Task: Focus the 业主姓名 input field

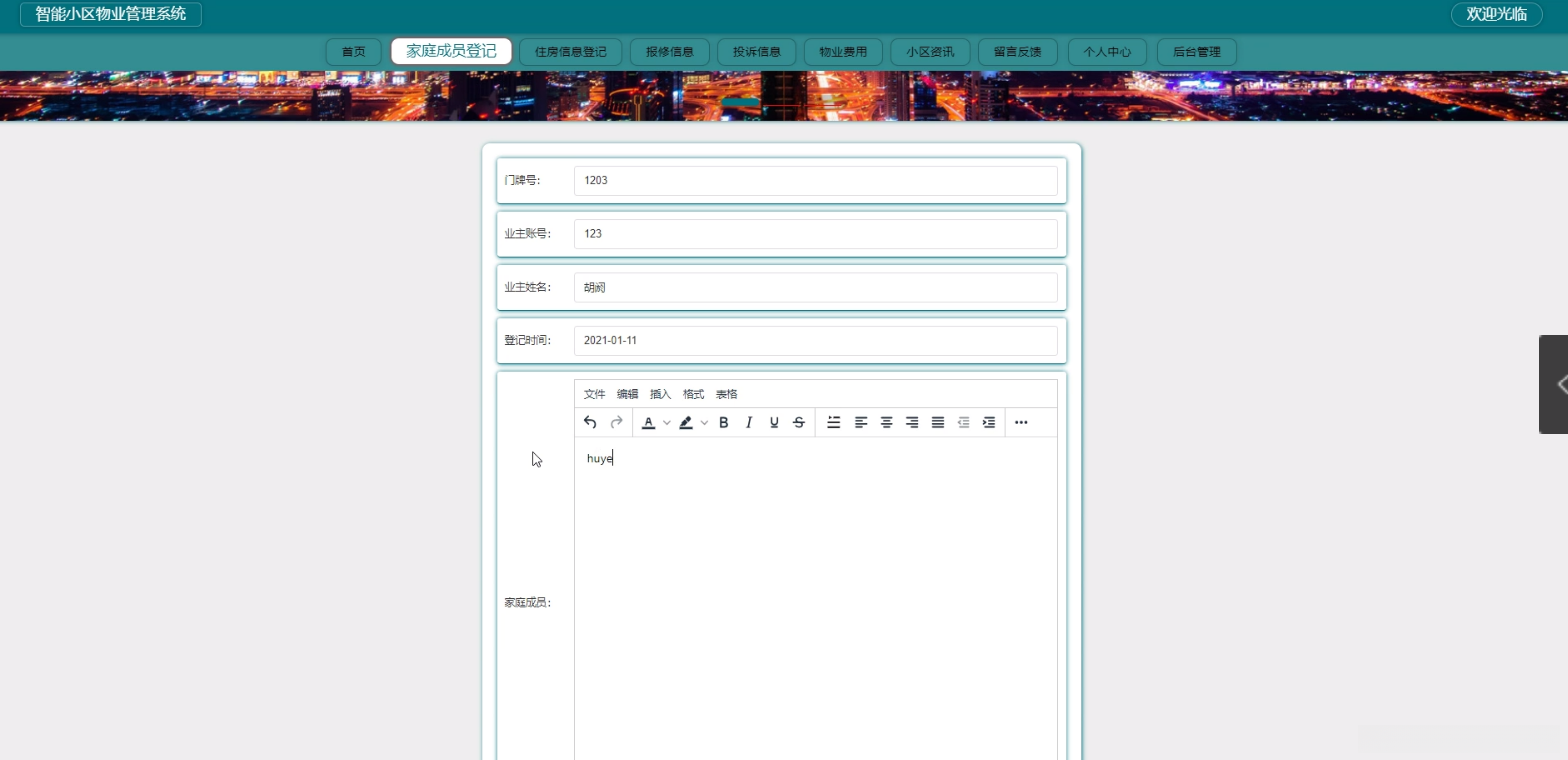Action: coord(815,288)
